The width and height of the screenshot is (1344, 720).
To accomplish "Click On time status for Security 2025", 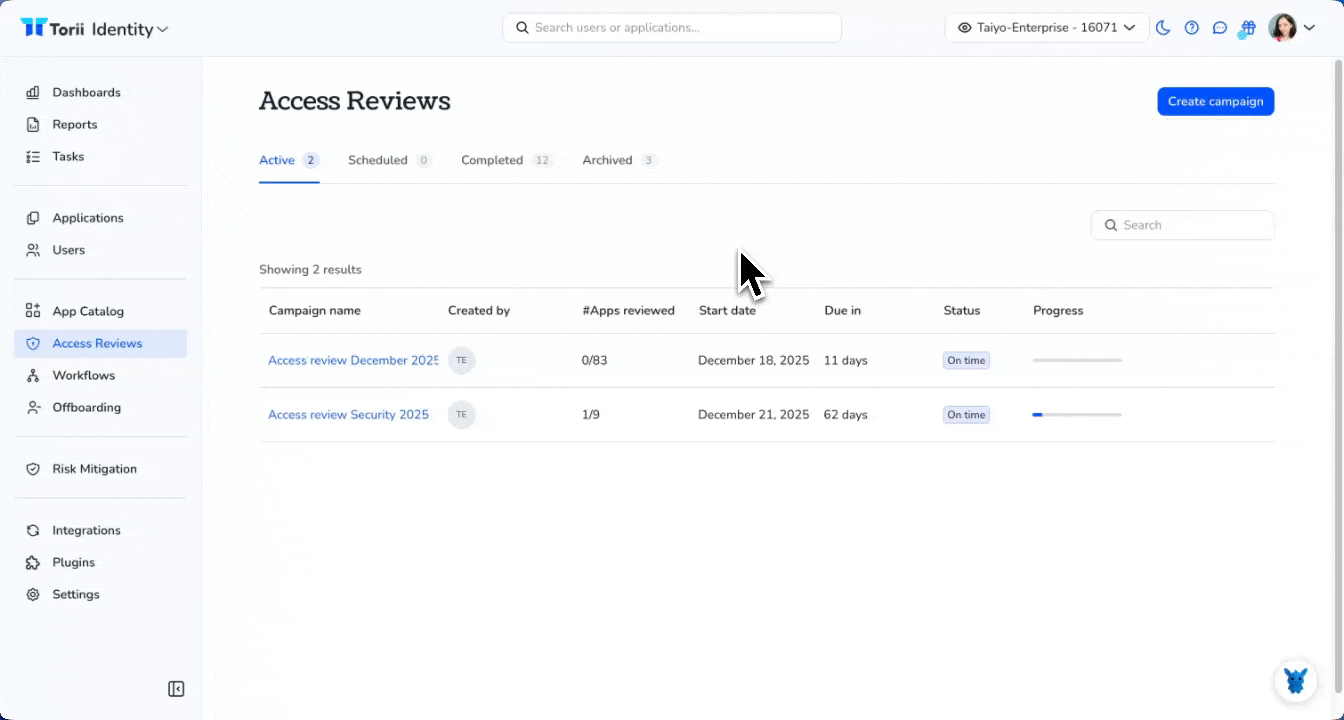I will coord(966,414).
